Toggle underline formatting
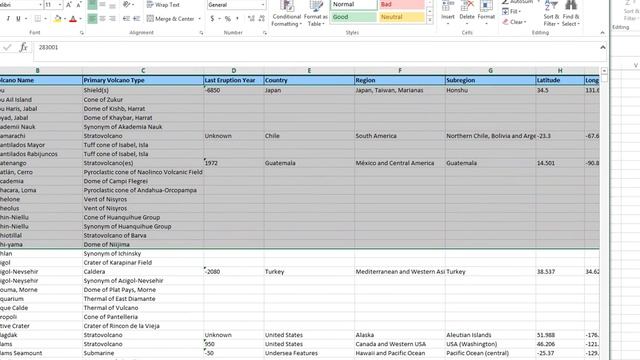The height and width of the screenshot is (360, 640). [18, 19]
